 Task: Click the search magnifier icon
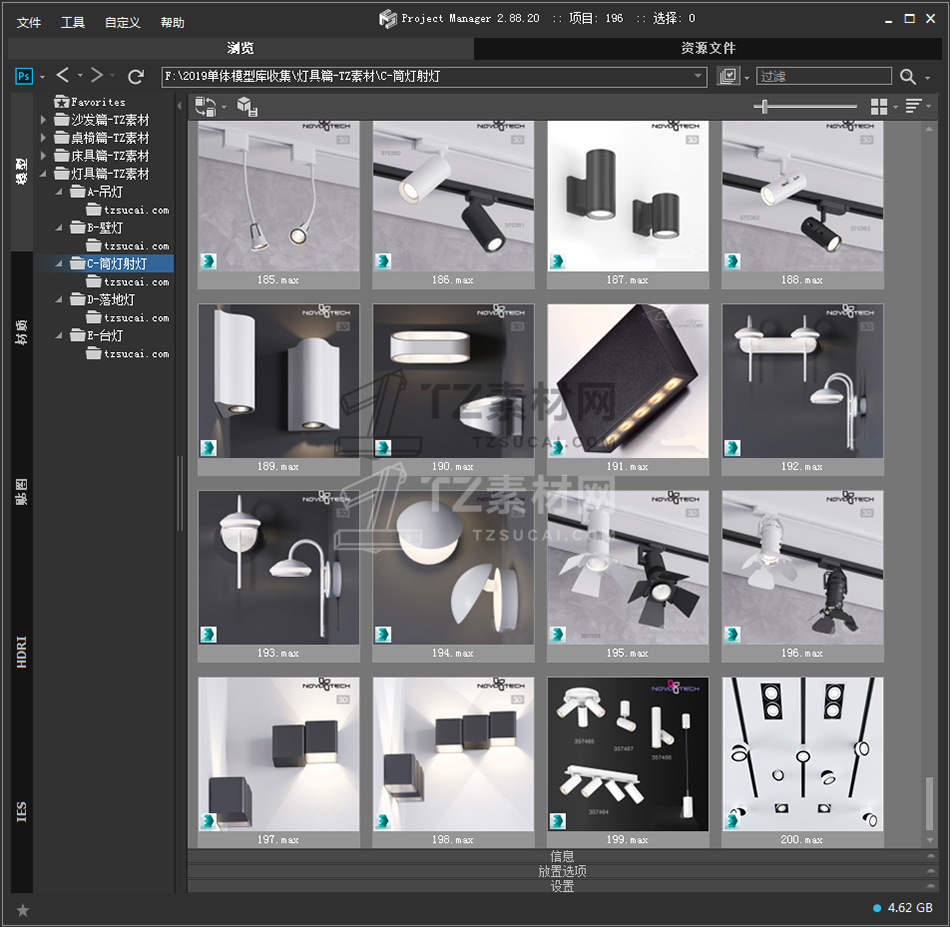907,76
